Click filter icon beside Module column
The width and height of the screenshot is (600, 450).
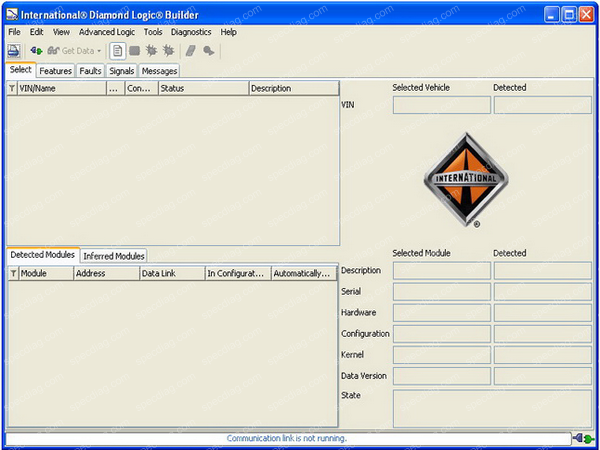13,273
